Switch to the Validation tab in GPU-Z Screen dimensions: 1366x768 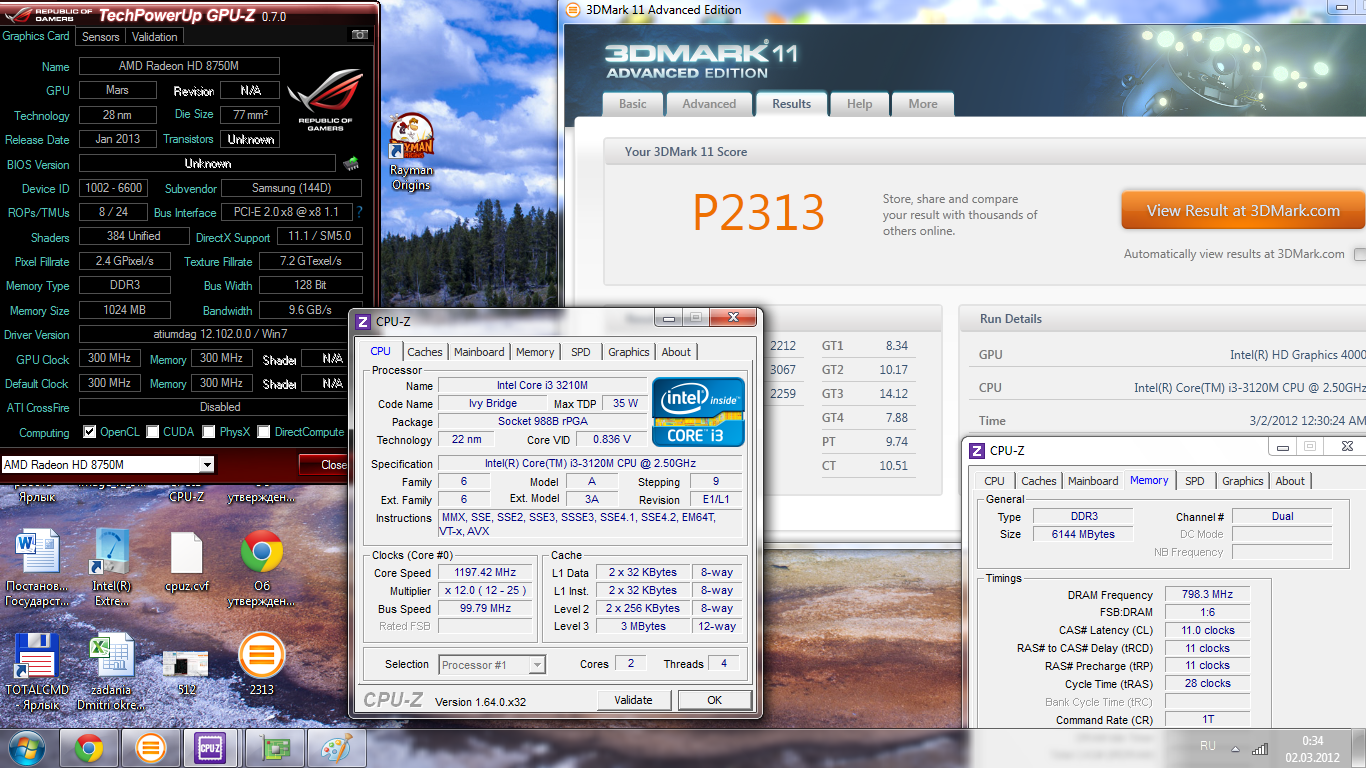click(x=154, y=37)
